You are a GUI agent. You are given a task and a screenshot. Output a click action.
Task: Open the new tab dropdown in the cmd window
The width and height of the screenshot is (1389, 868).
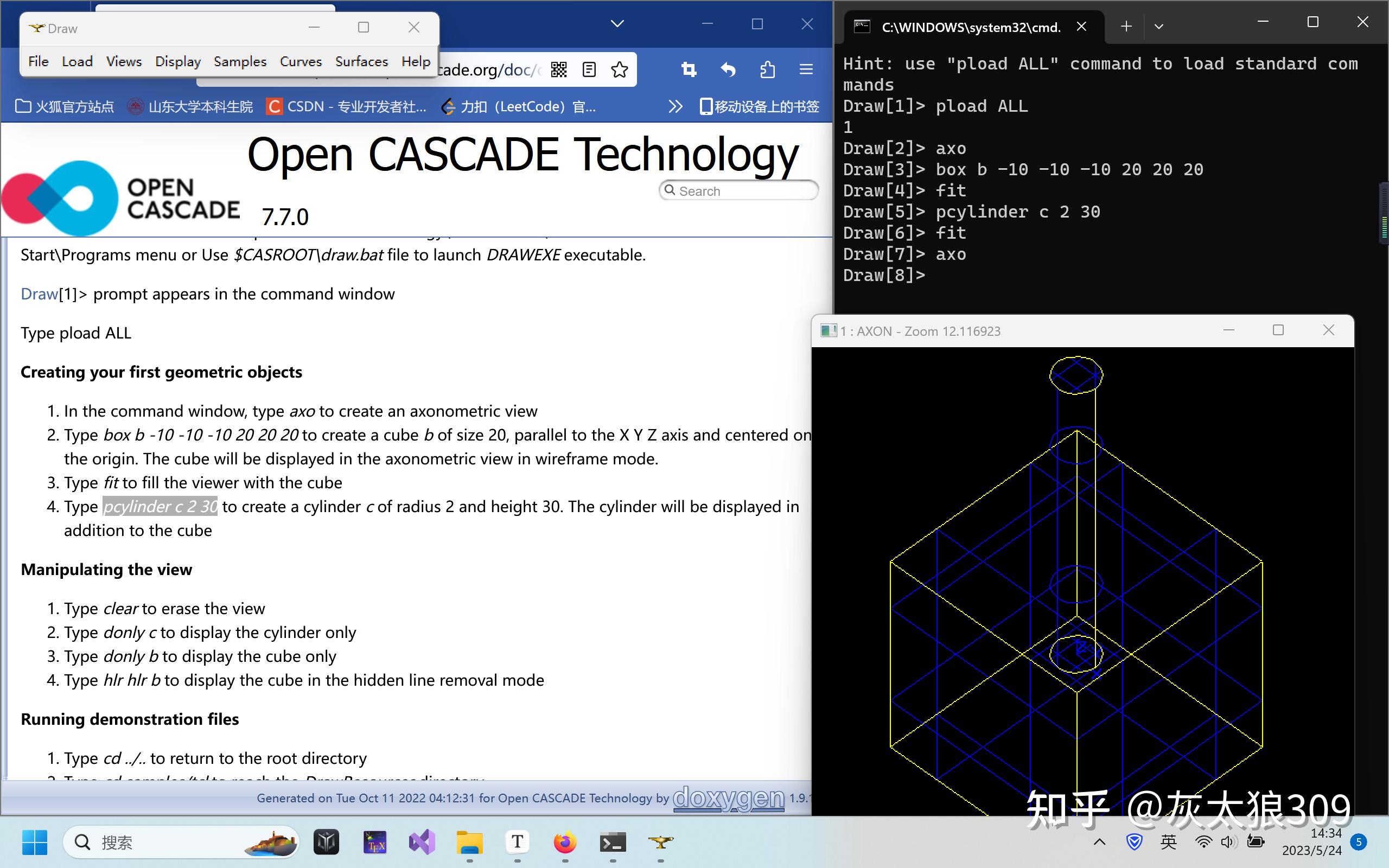[1126, 26]
